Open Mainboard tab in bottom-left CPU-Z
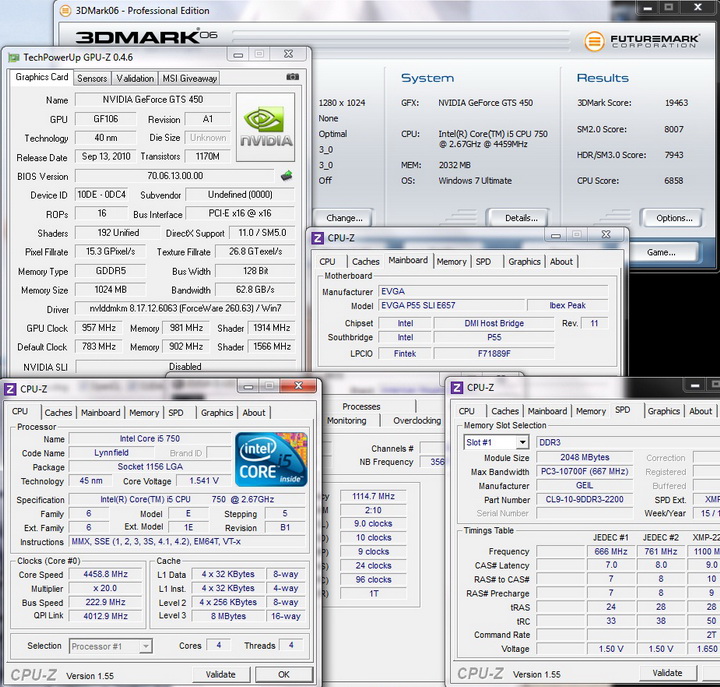The image size is (720, 687). 101,412
